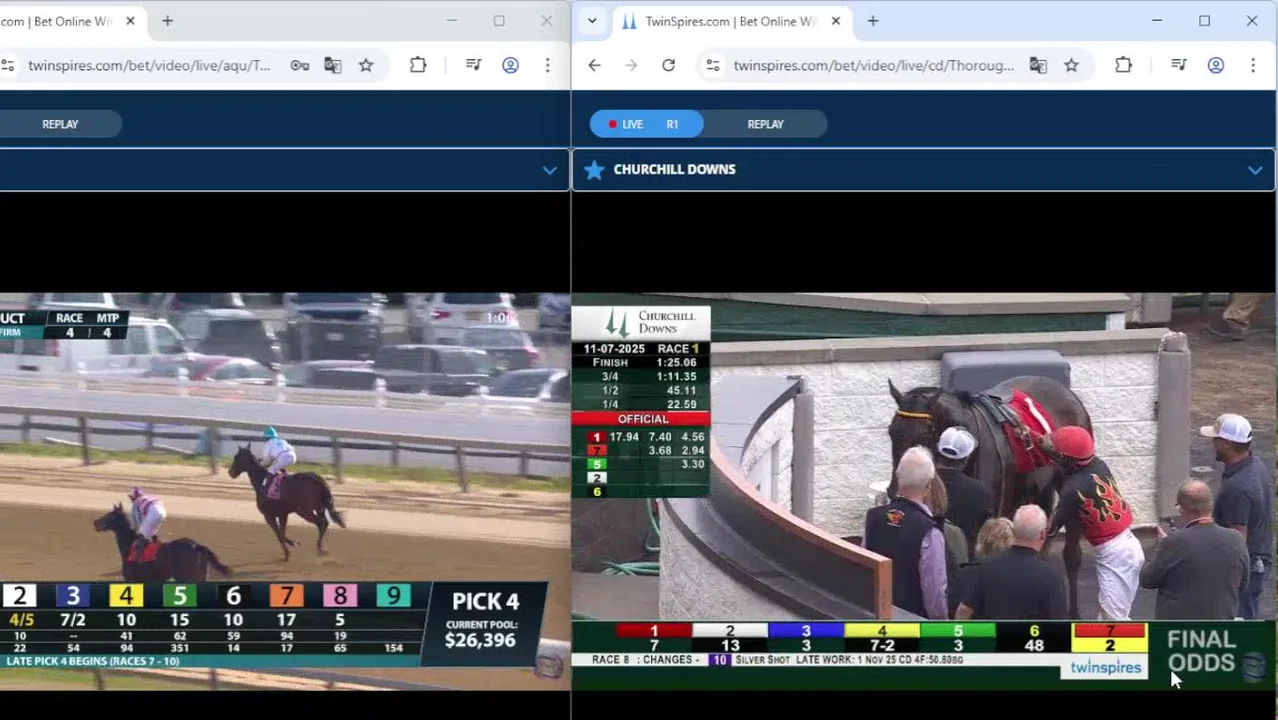The height and width of the screenshot is (720, 1278).
Task: Reload the Churchill Downs page
Action: 668,66
